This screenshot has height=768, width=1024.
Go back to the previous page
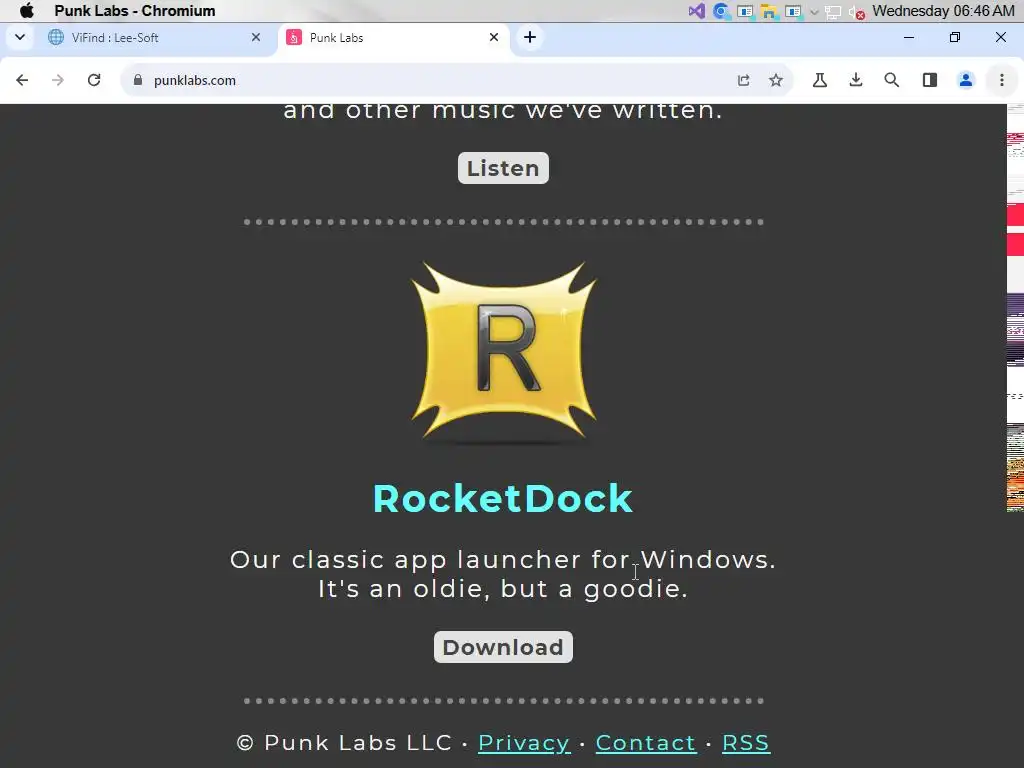(22, 80)
